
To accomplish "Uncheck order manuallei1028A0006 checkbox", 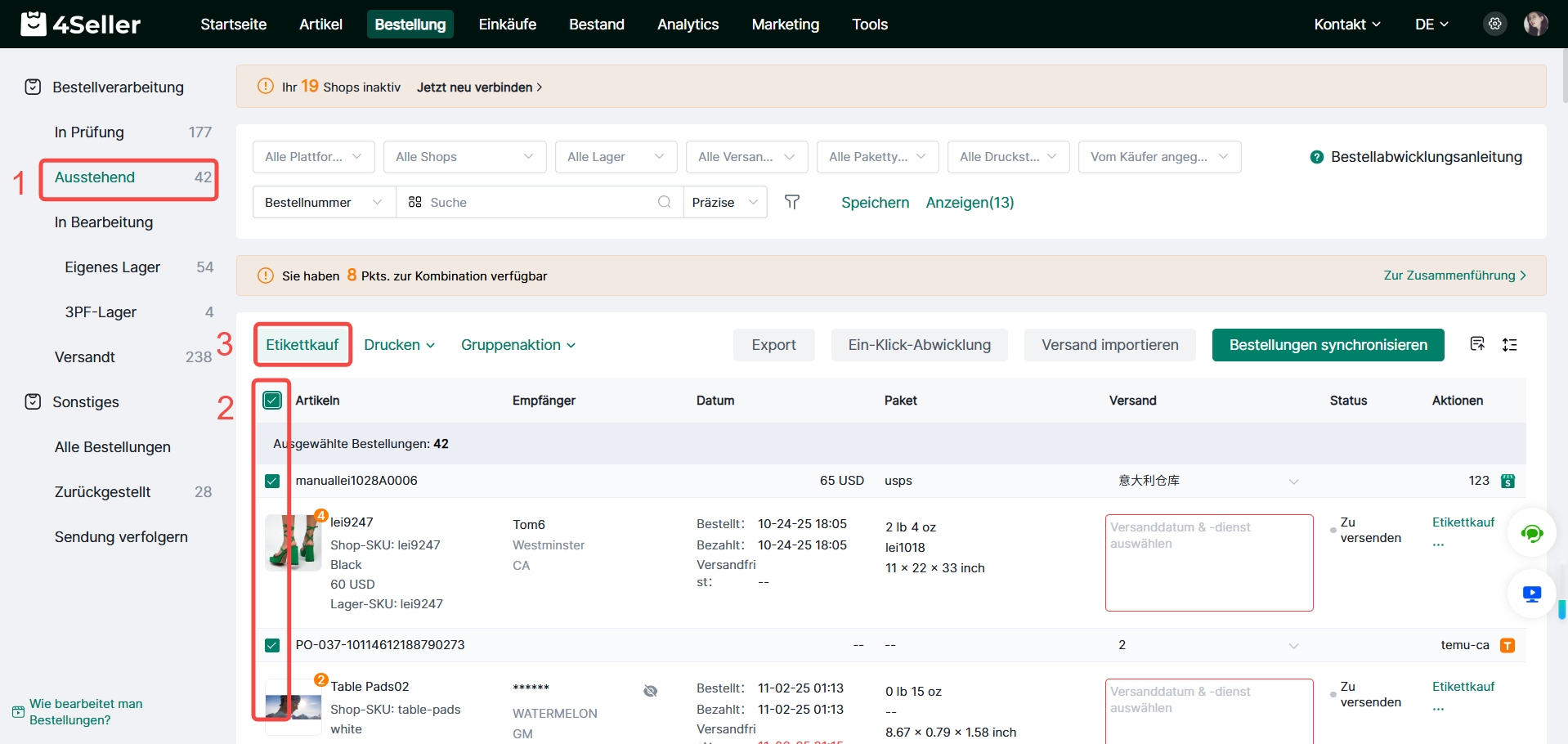I will [272, 481].
